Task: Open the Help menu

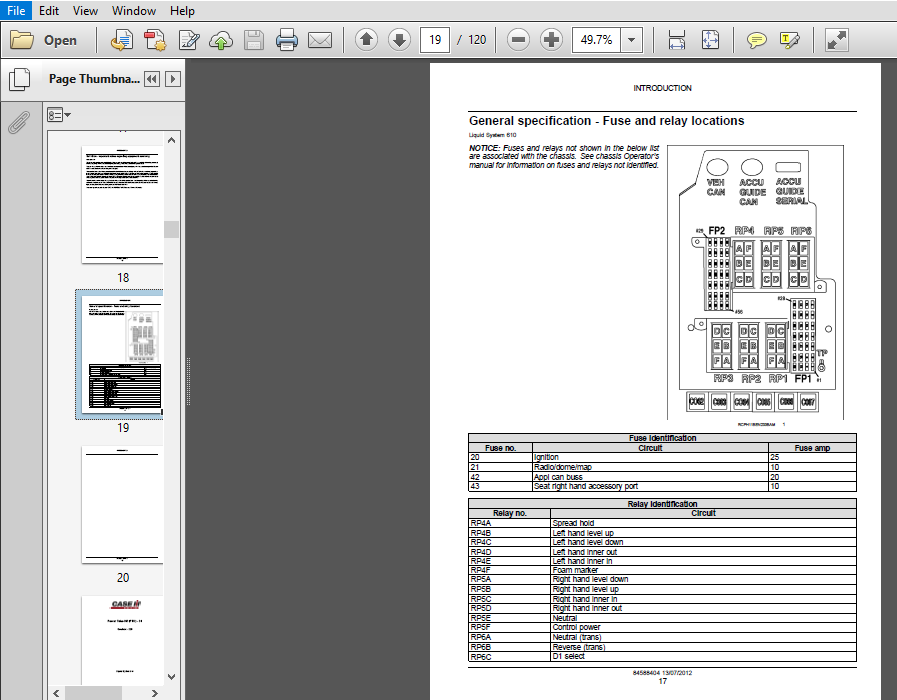Action: (182, 11)
